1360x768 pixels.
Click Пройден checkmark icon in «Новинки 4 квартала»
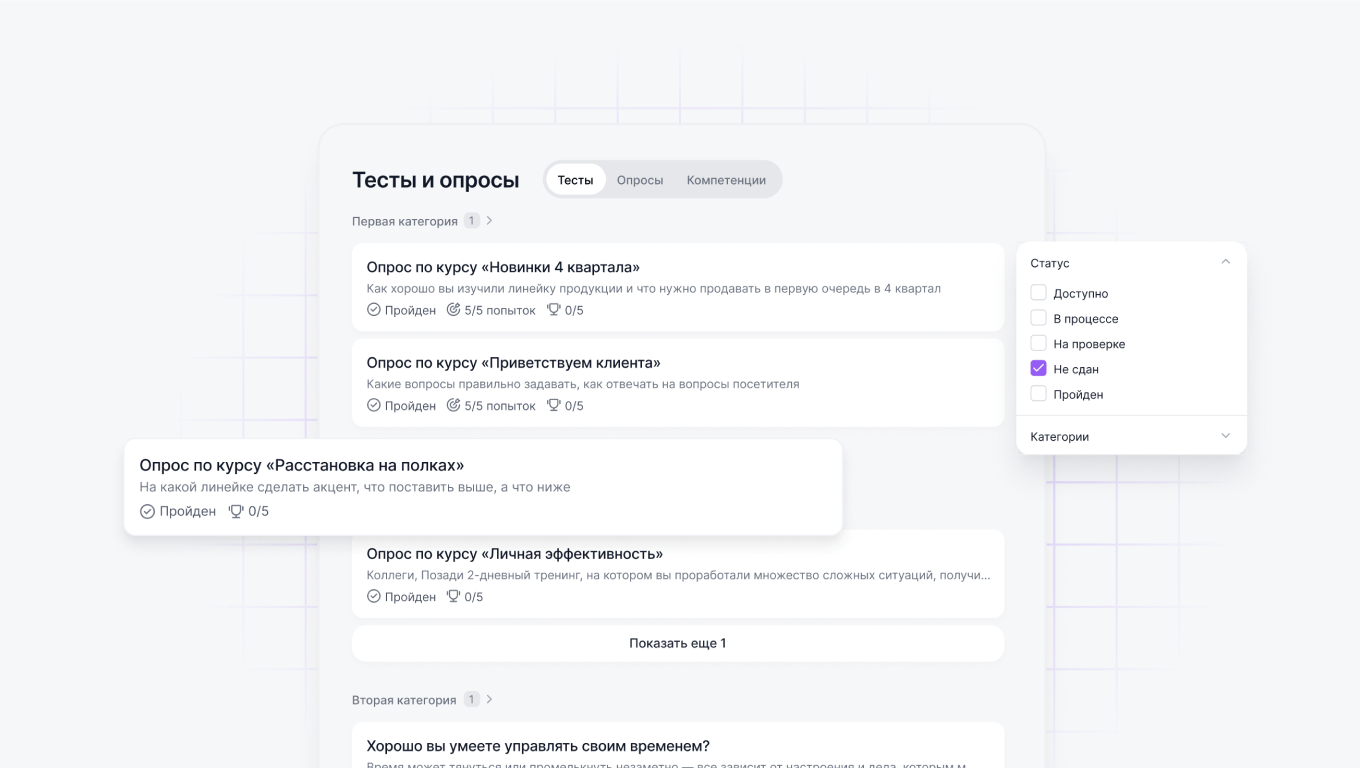pyautogui.click(x=374, y=310)
